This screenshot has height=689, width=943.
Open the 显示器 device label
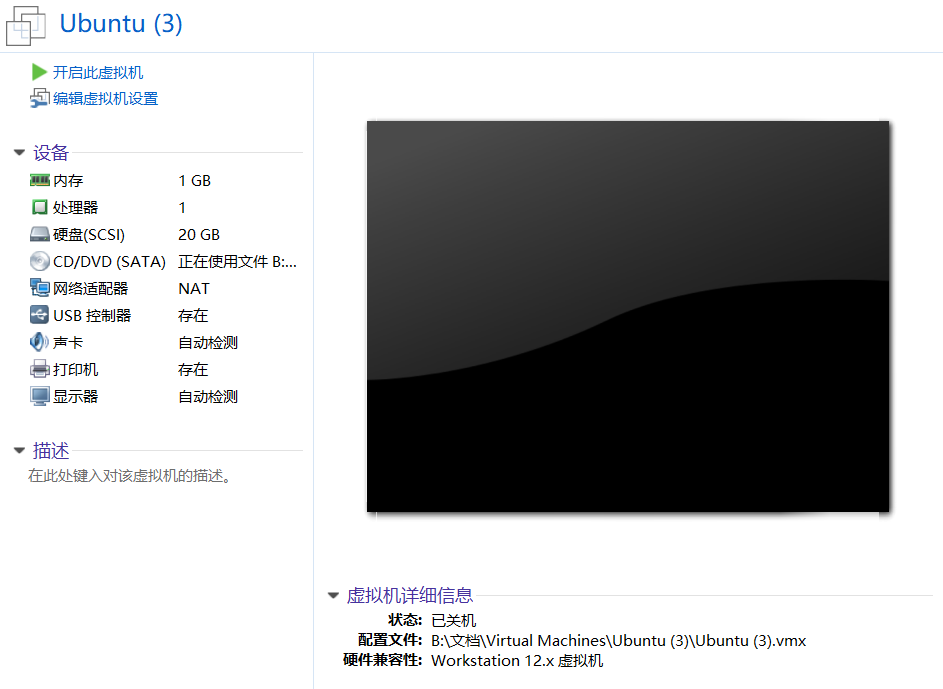coord(75,397)
